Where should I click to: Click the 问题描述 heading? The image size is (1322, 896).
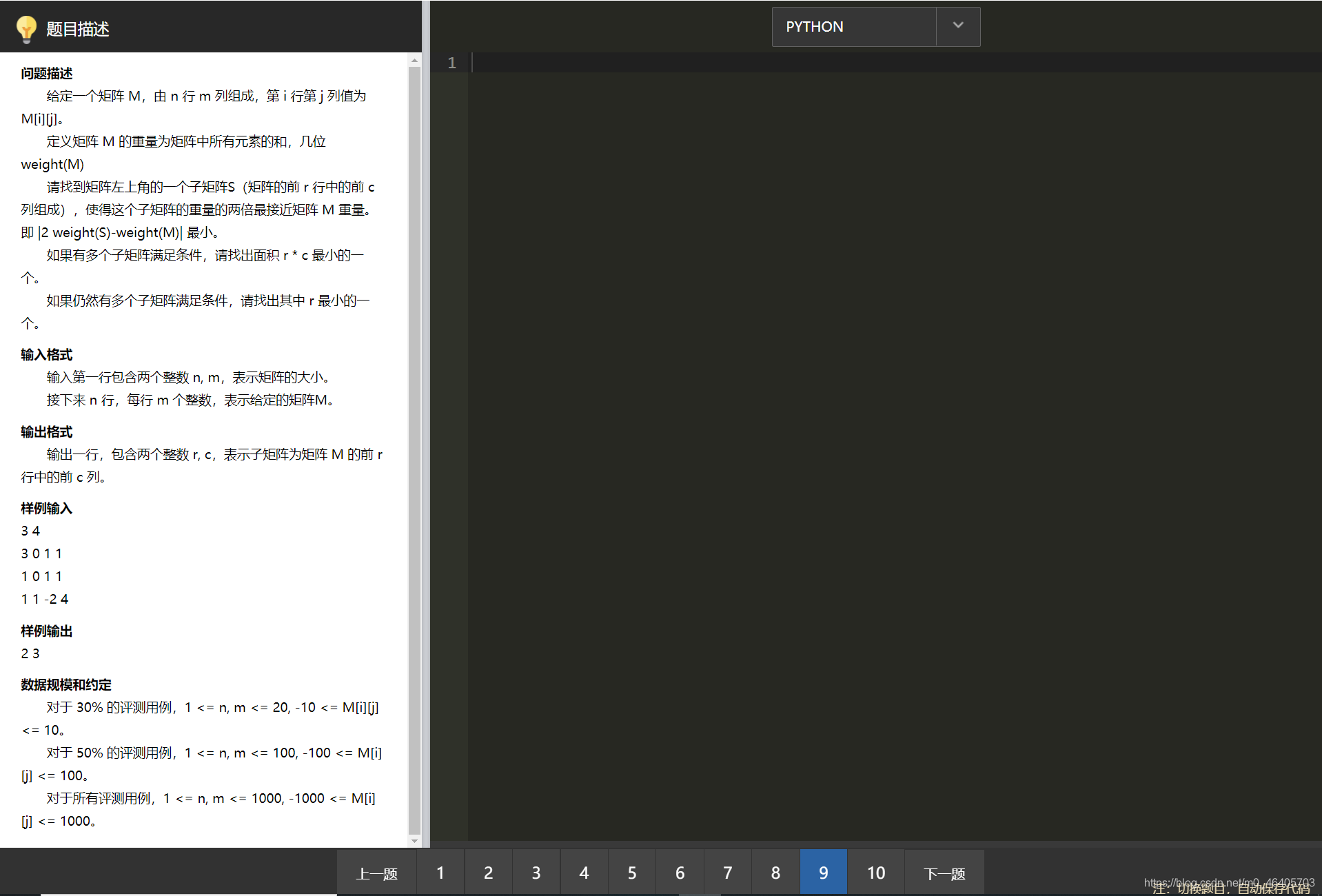point(47,73)
